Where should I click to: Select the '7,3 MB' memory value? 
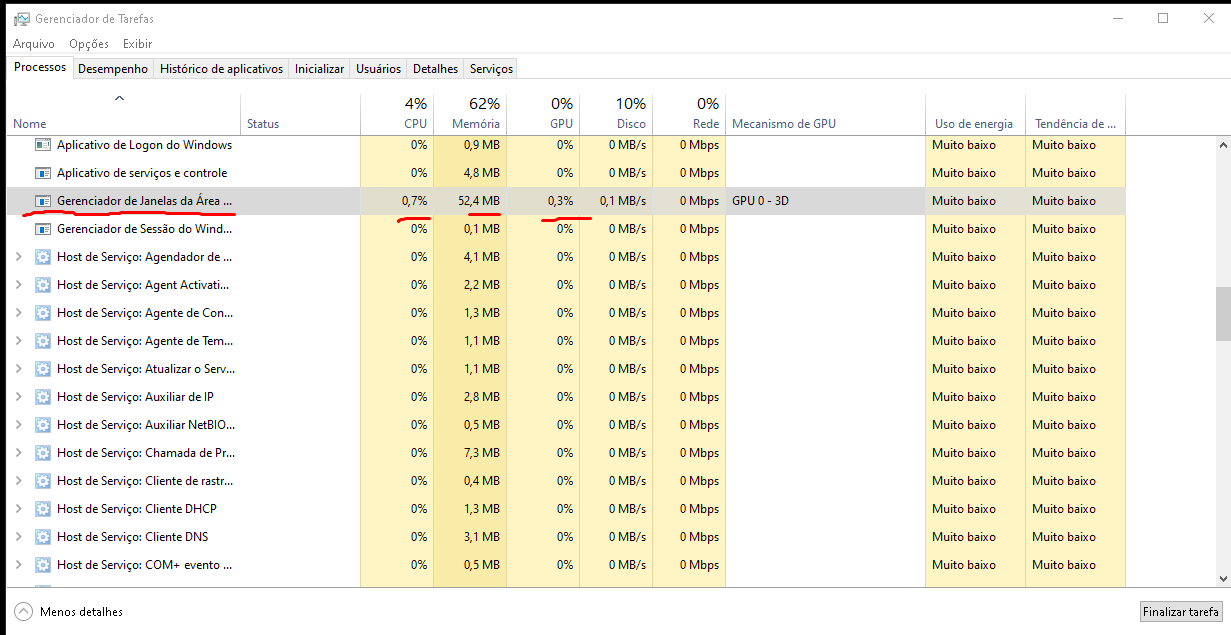point(483,453)
